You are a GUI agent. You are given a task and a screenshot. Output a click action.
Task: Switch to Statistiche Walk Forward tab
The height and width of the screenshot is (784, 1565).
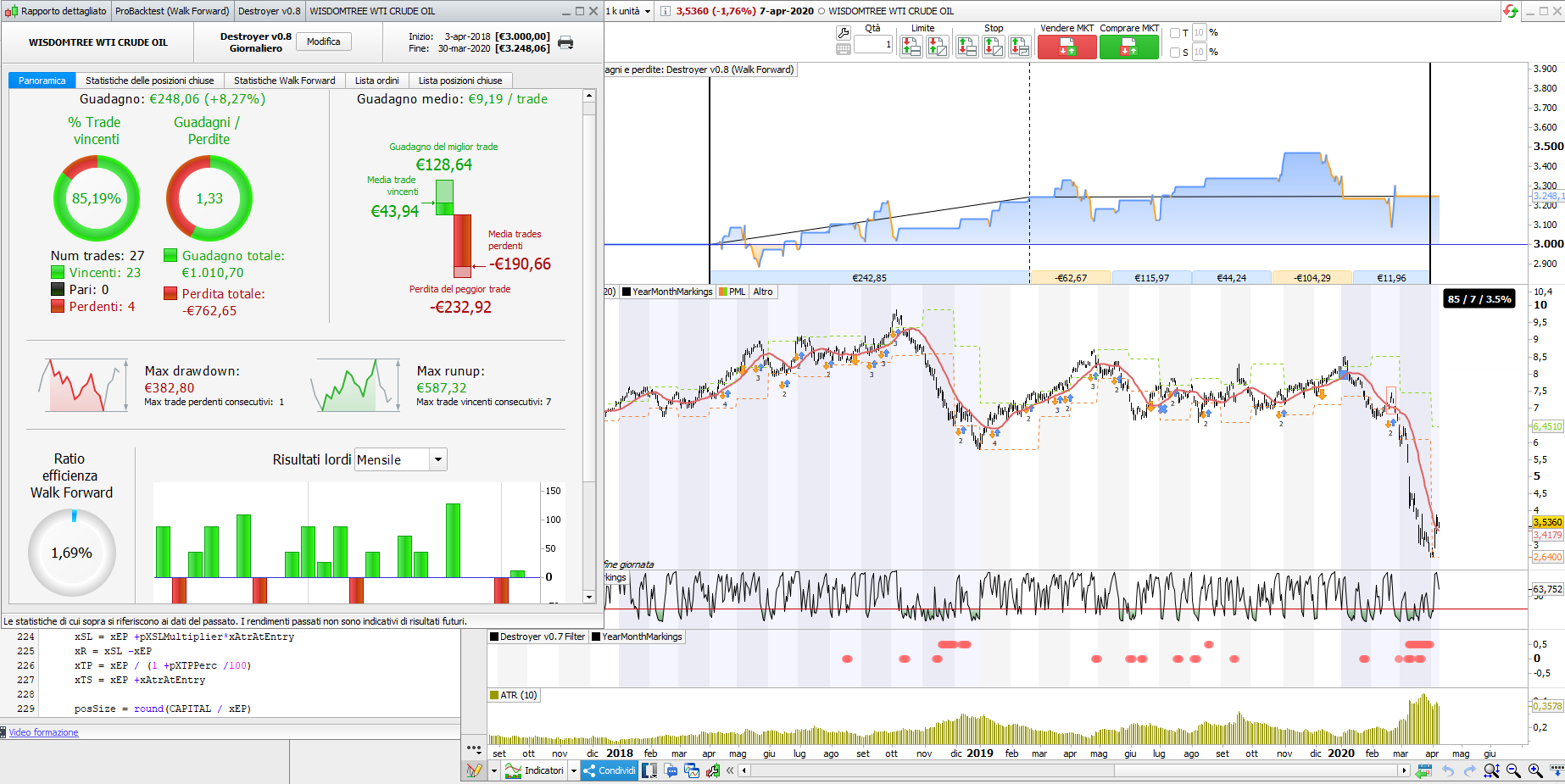tap(285, 81)
